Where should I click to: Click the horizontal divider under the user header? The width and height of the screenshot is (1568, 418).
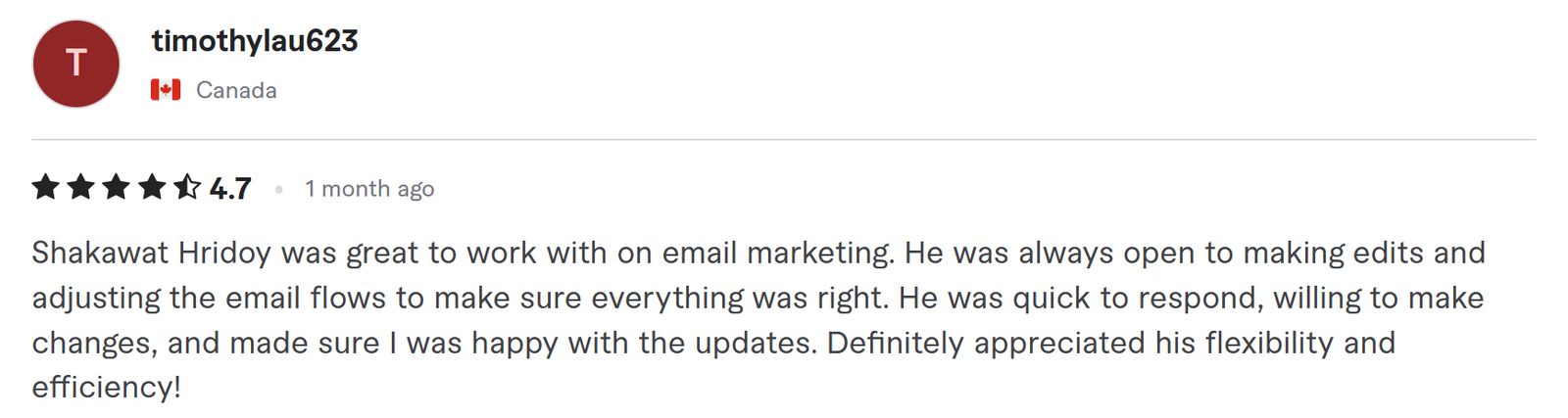[x=784, y=140]
